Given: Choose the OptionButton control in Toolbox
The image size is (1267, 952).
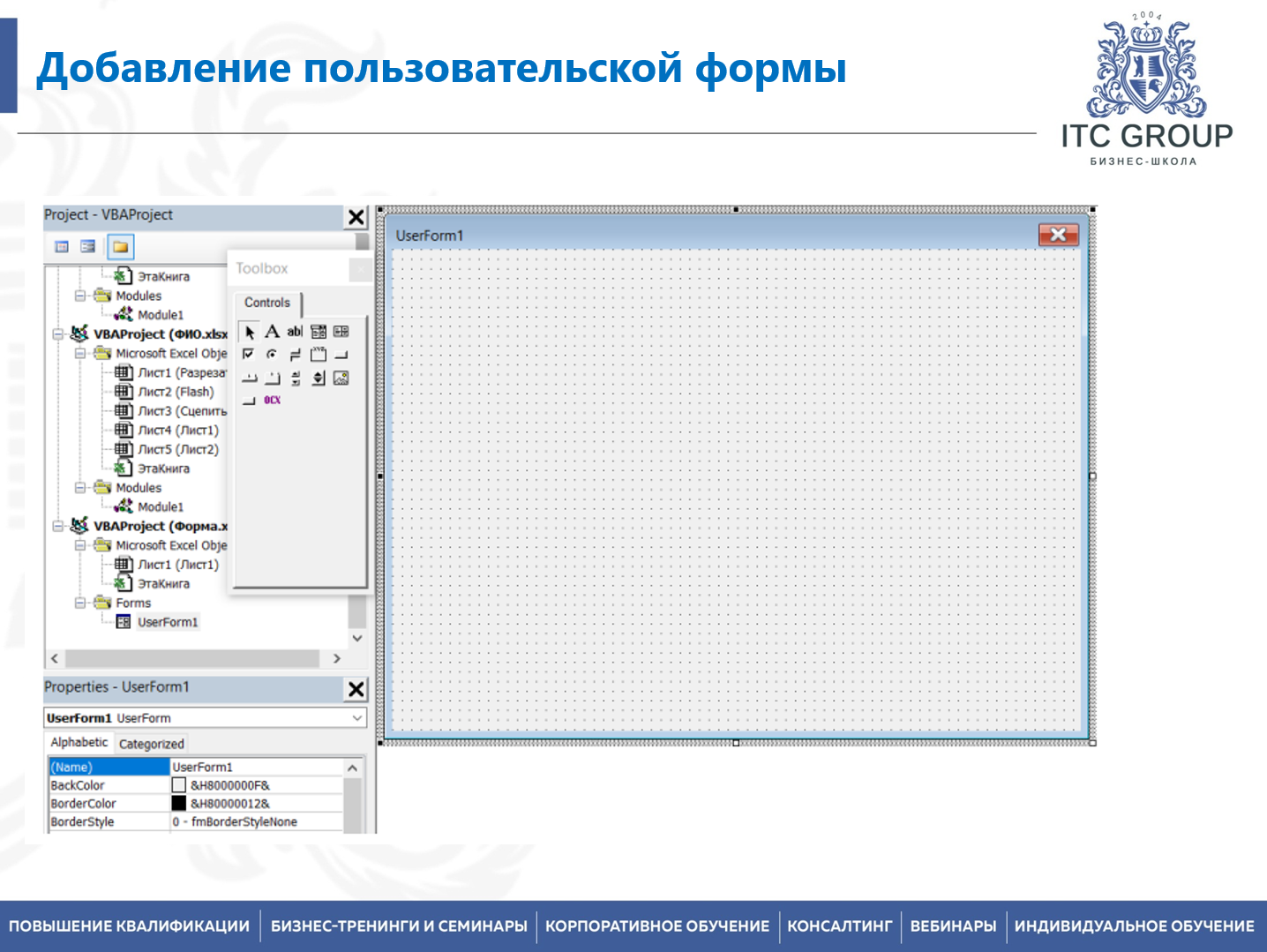Looking at the screenshot, I should coord(272,355).
